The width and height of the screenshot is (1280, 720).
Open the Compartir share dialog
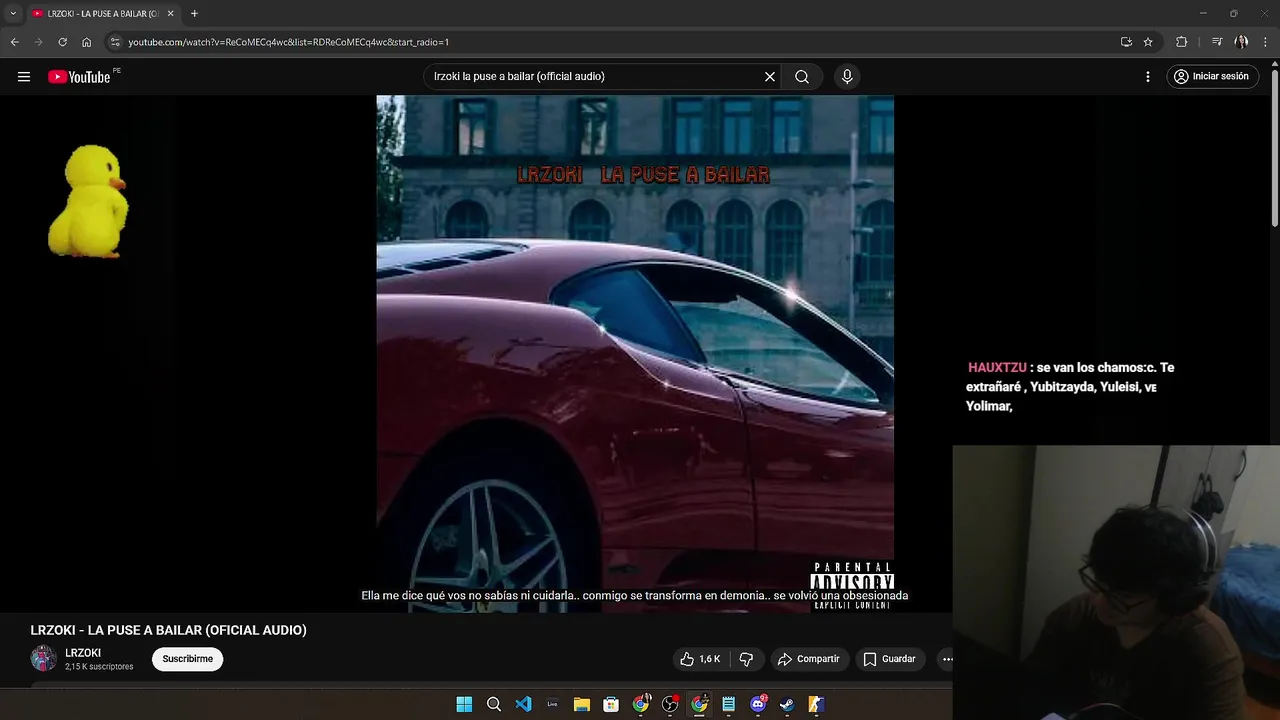coord(809,659)
